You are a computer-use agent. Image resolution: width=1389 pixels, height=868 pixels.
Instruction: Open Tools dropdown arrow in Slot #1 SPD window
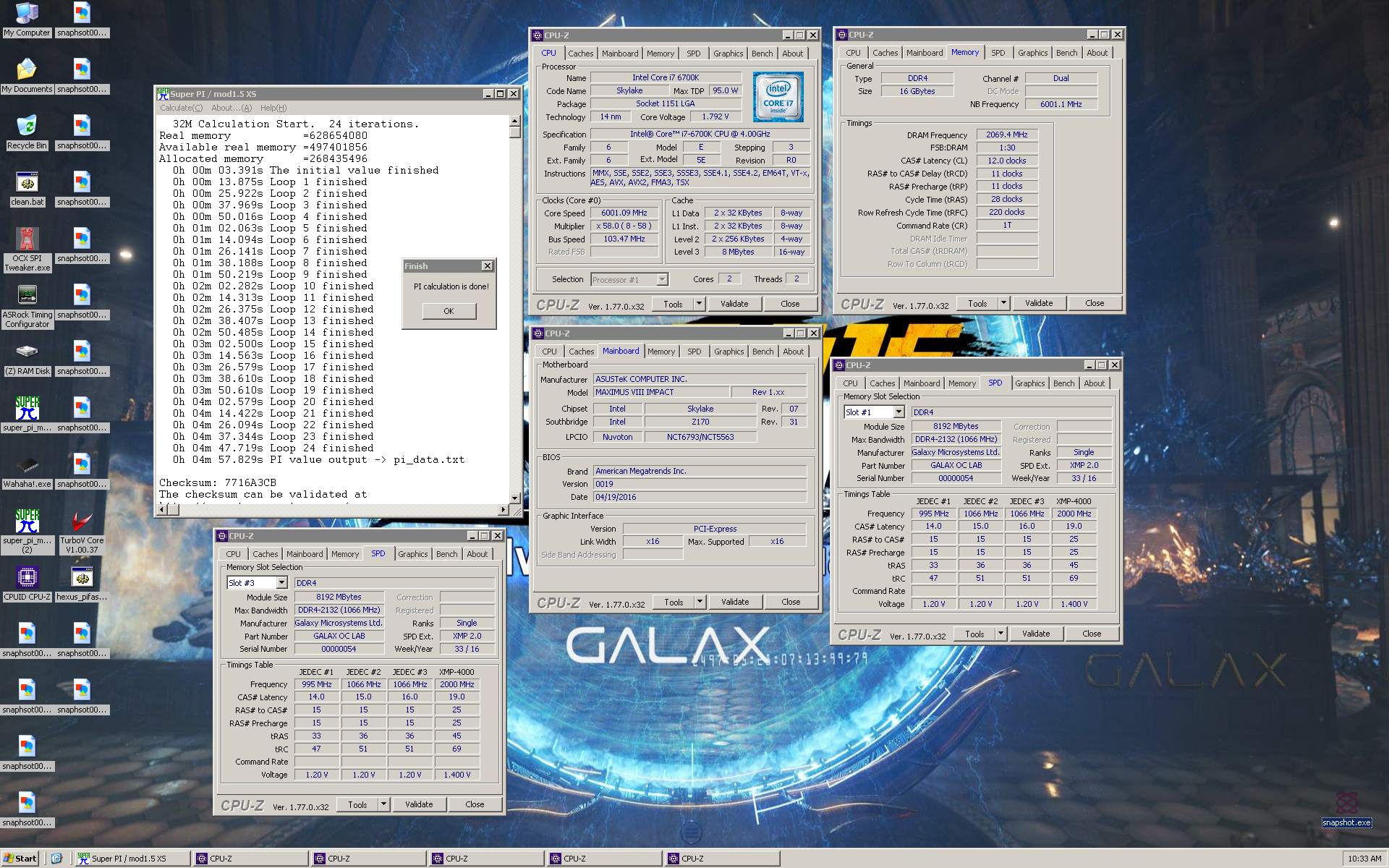[1001, 634]
